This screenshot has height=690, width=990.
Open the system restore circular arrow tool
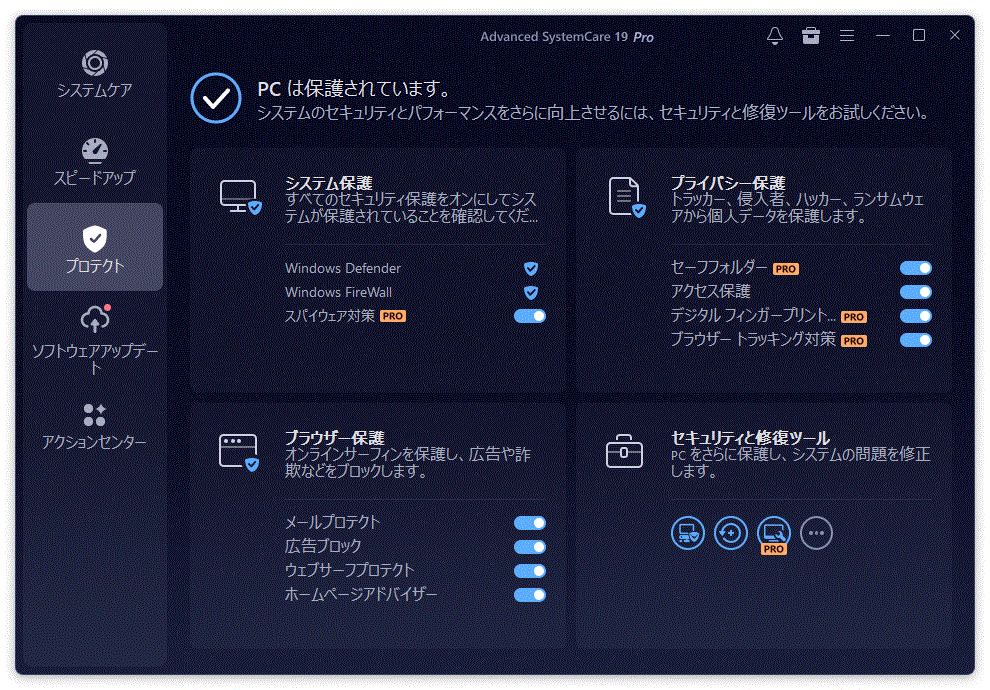coord(731,533)
